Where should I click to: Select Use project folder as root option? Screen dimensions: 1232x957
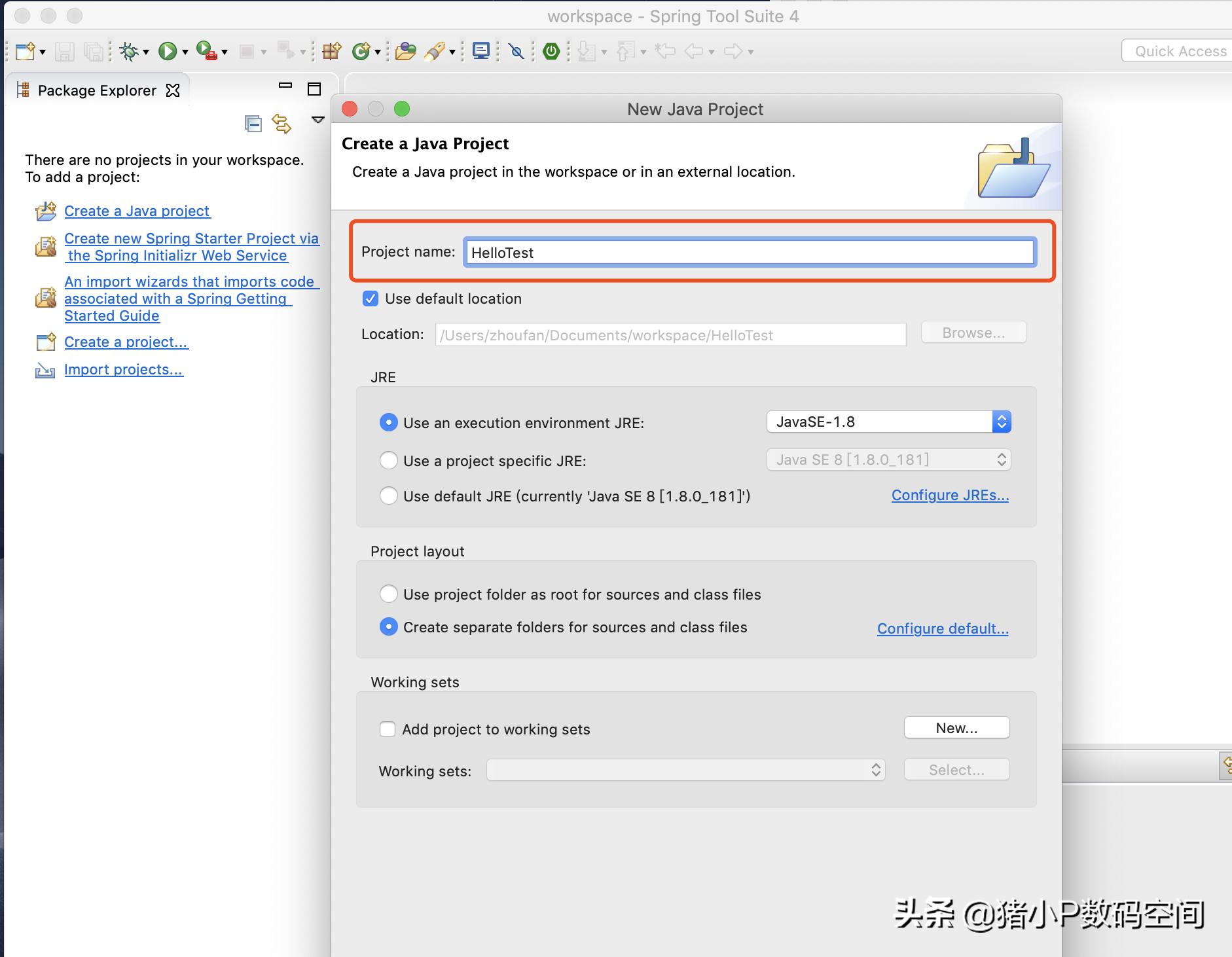pos(389,594)
